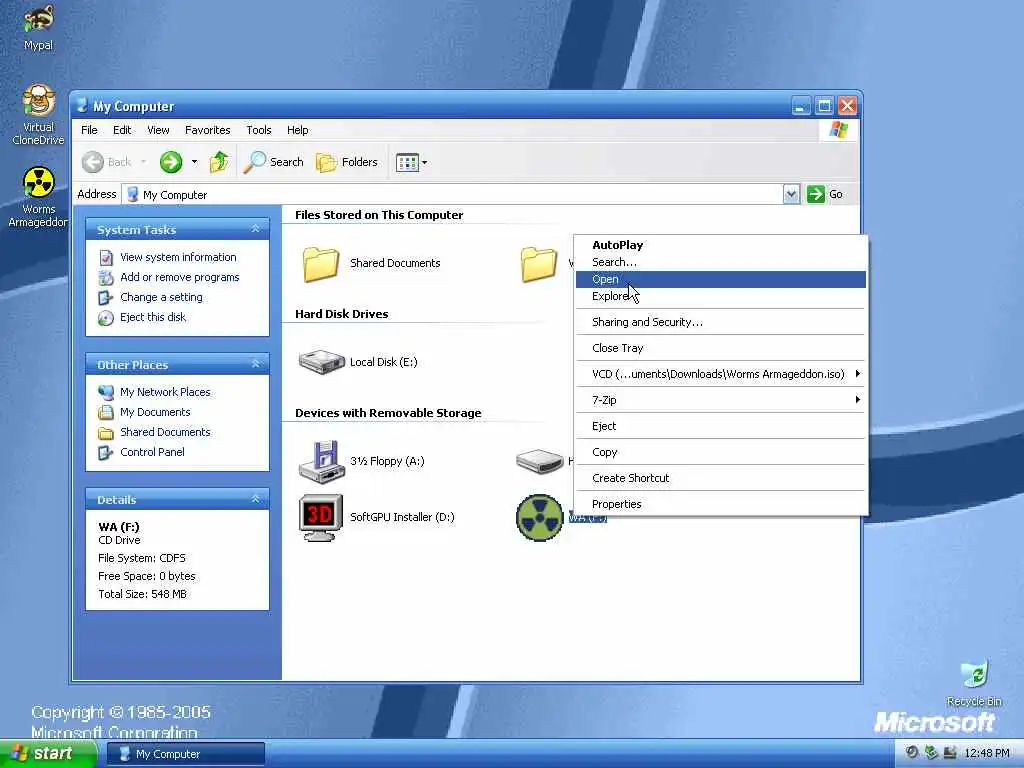
Task: Expand the VCD Worms Armageddon.iso submenu
Action: [720, 374]
